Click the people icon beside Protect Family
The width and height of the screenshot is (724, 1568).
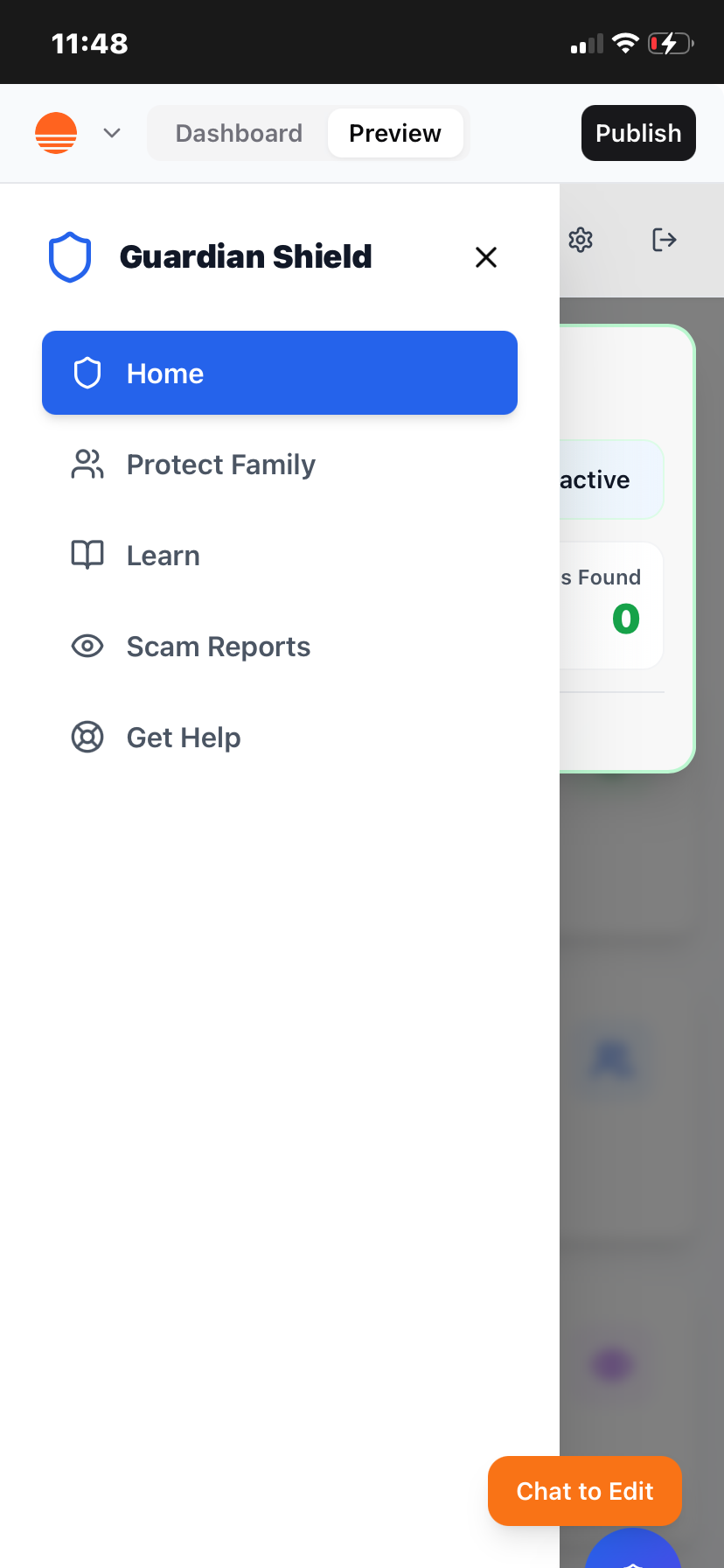pyautogui.click(x=87, y=464)
